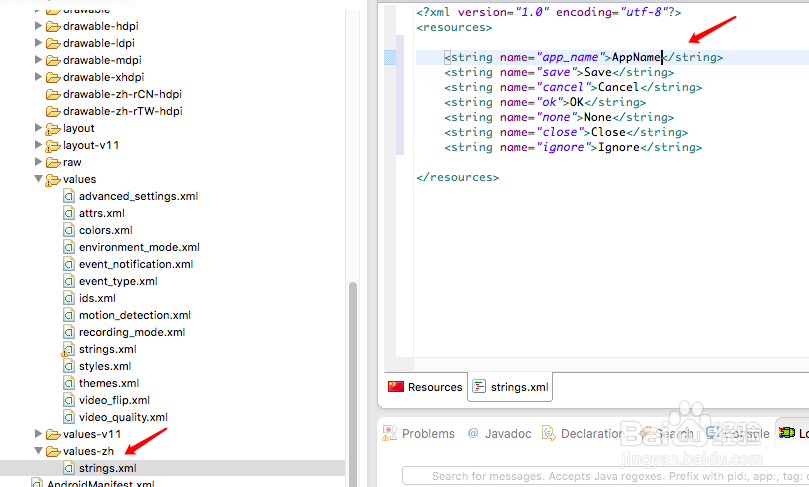Image resolution: width=809 pixels, height=487 pixels.
Task: Select ids.xml in the tree
Action: [x=97, y=298]
